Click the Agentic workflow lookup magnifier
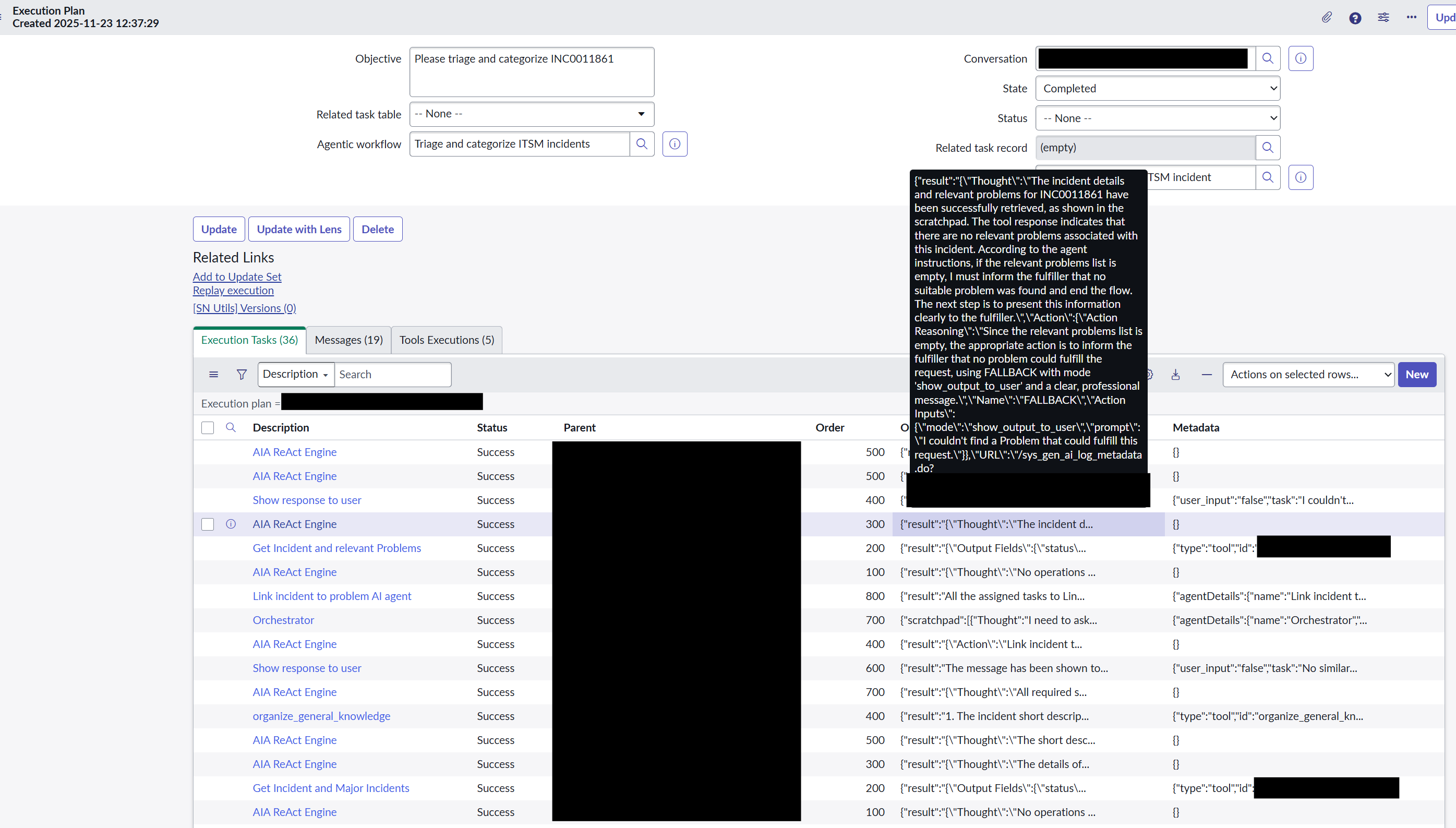Viewport: 1456px width, 828px height. pos(642,144)
